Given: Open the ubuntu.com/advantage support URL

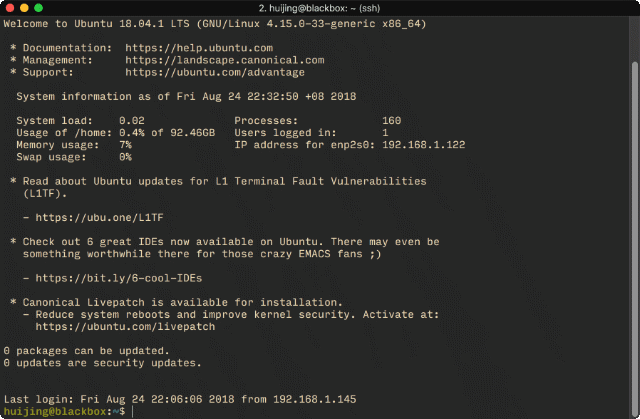Looking at the screenshot, I should pos(215,72).
